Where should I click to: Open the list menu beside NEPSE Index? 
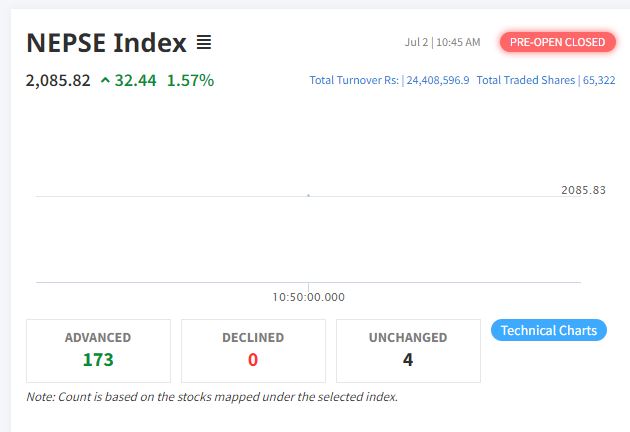pos(204,43)
